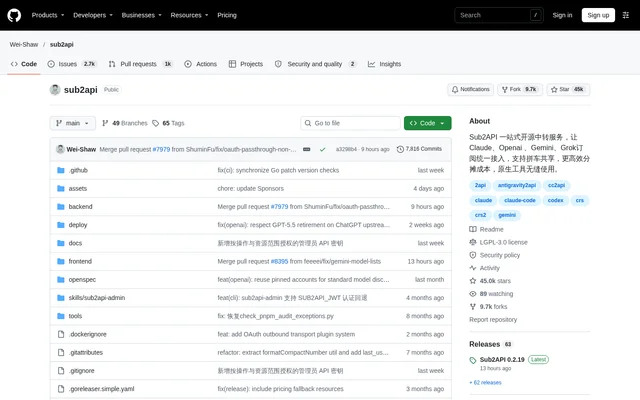Open the green Code dropdown

(x=427, y=123)
